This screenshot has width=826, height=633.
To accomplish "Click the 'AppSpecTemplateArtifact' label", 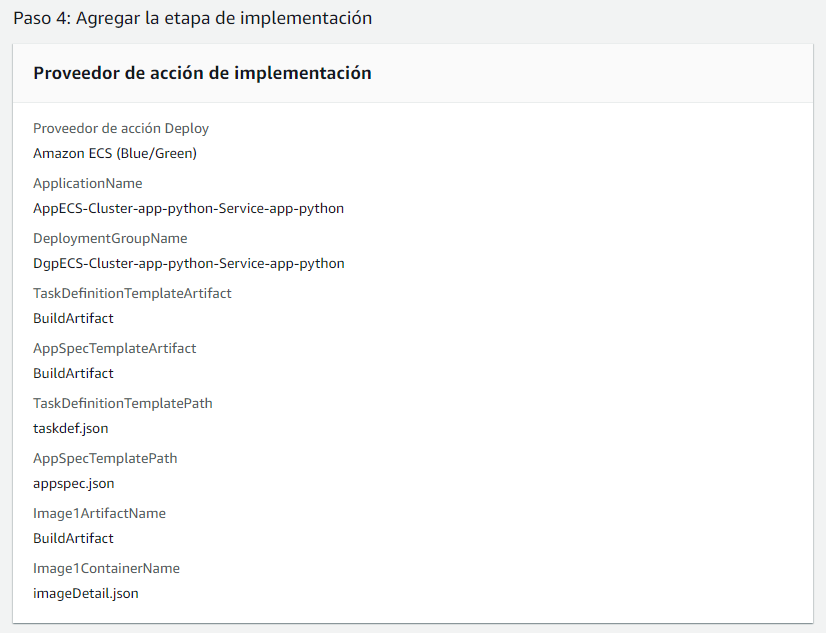I will click(114, 349).
